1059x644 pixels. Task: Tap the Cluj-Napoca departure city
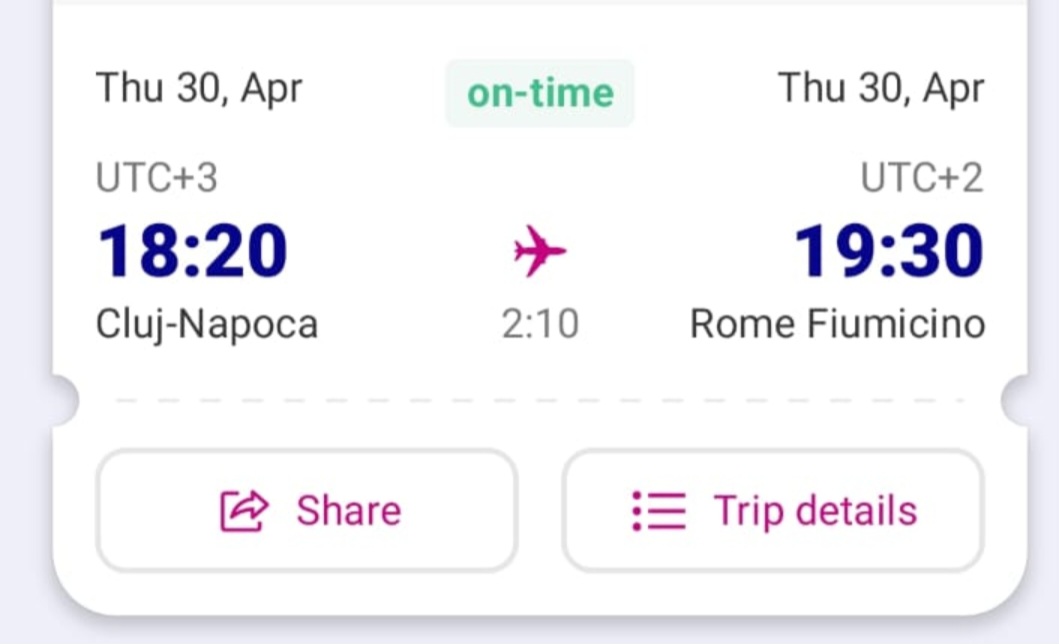tap(207, 324)
